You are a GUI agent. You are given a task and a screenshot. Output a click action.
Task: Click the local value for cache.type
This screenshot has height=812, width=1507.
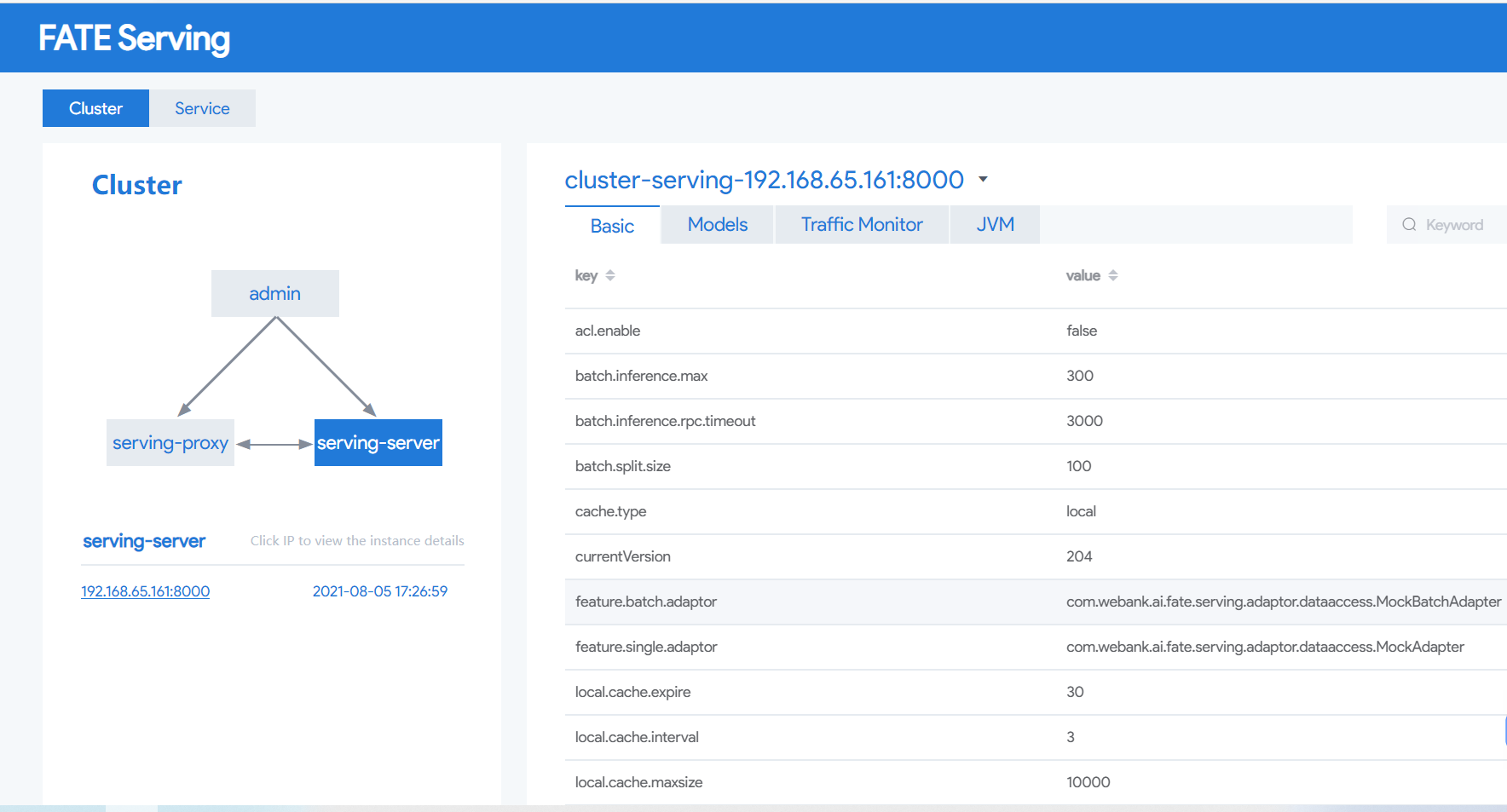click(1081, 511)
